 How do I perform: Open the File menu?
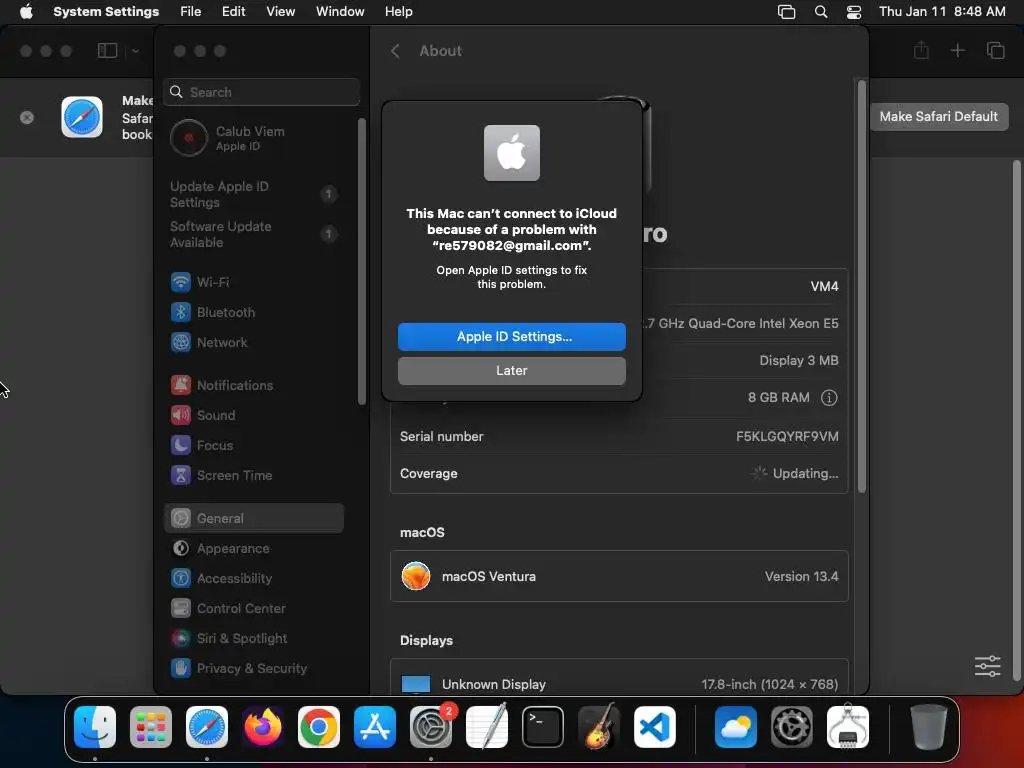pyautogui.click(x=191, y=12)
